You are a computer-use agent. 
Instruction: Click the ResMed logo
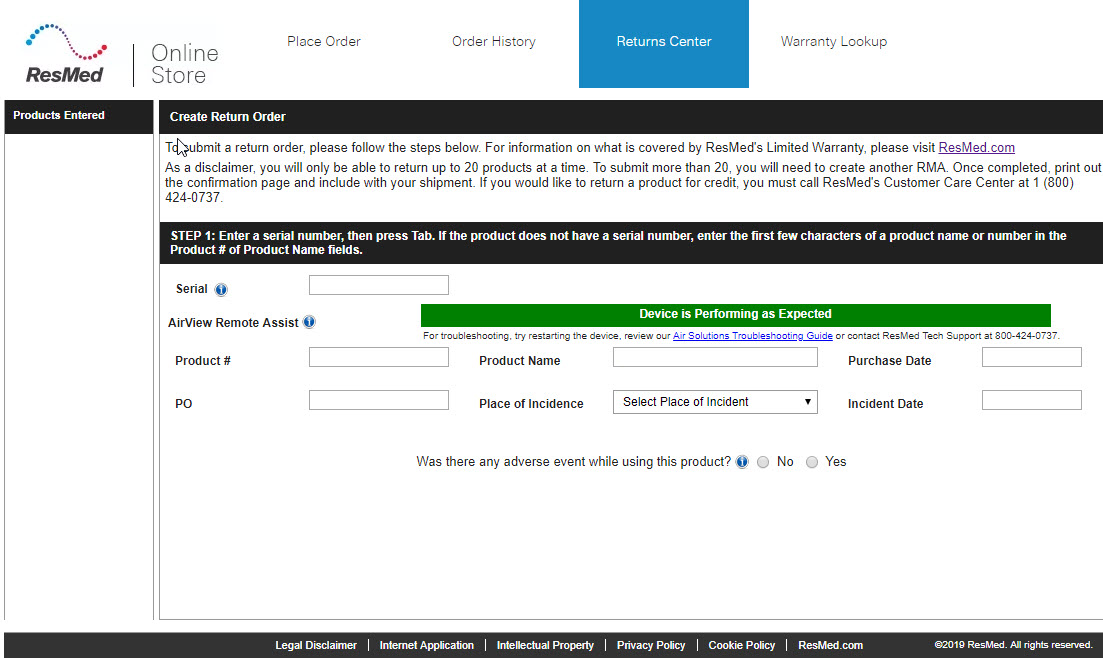(66, 55)
